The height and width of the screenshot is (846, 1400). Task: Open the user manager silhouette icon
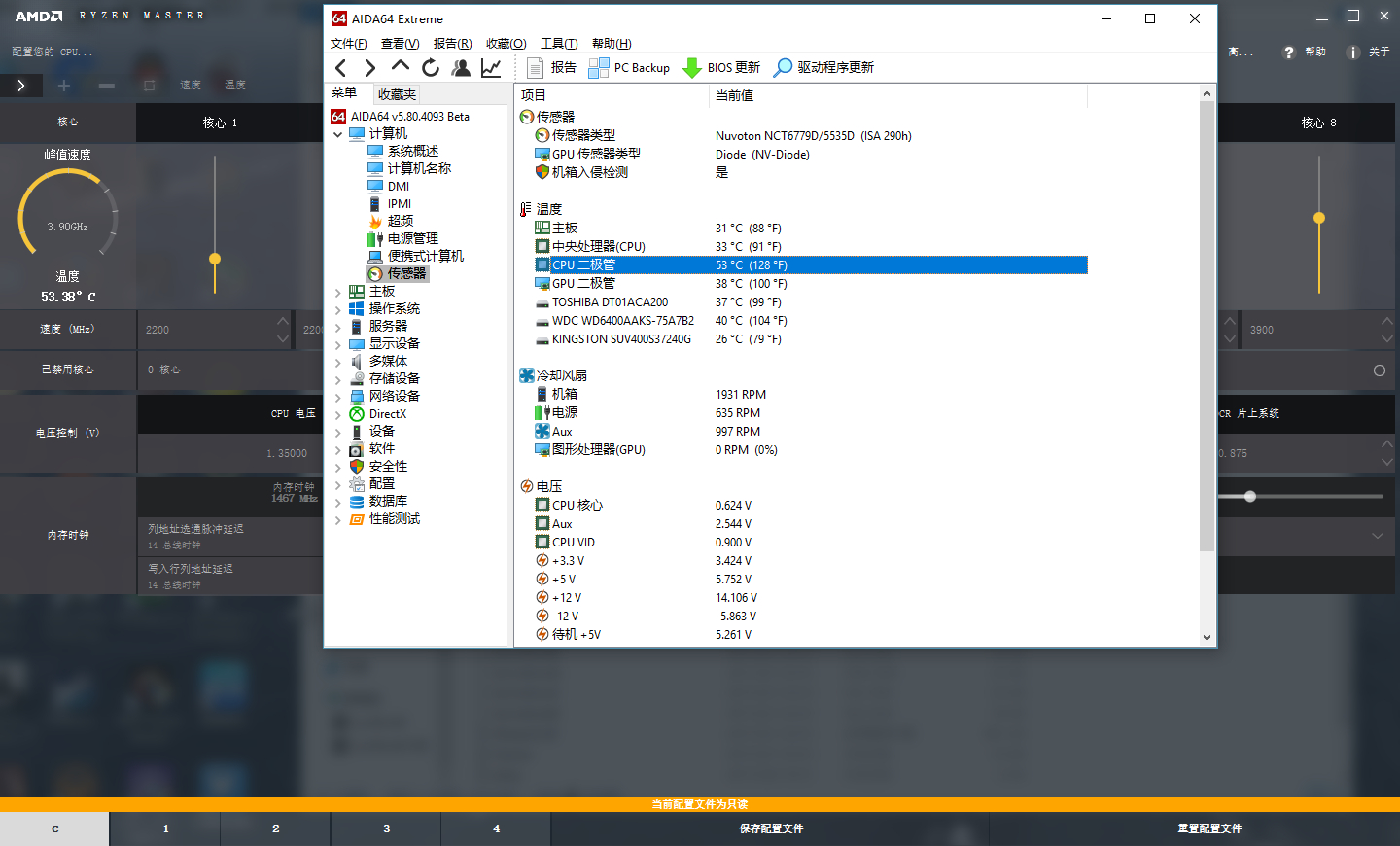tap(461, 67)
